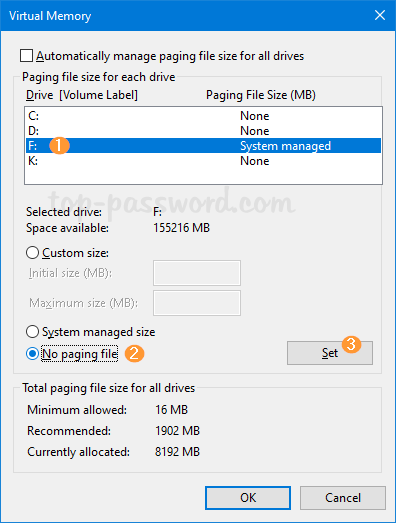Click the System managed entry for F:
Screen dimensions: 396x523
point(285,146)
